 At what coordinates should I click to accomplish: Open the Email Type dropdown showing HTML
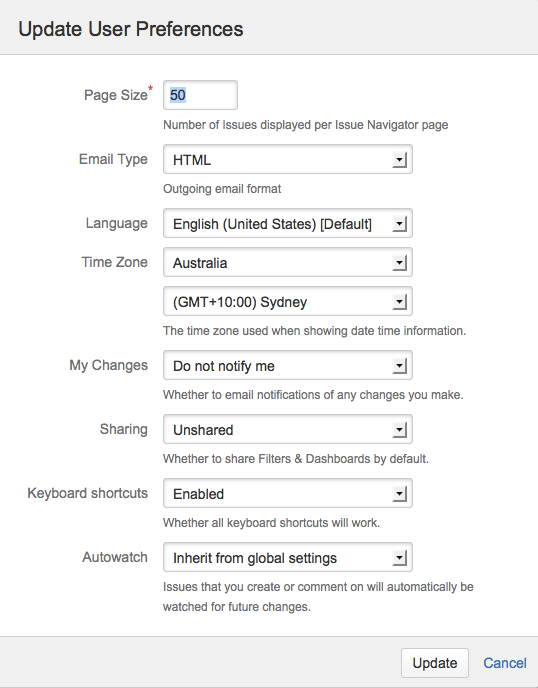coord(287,159)
